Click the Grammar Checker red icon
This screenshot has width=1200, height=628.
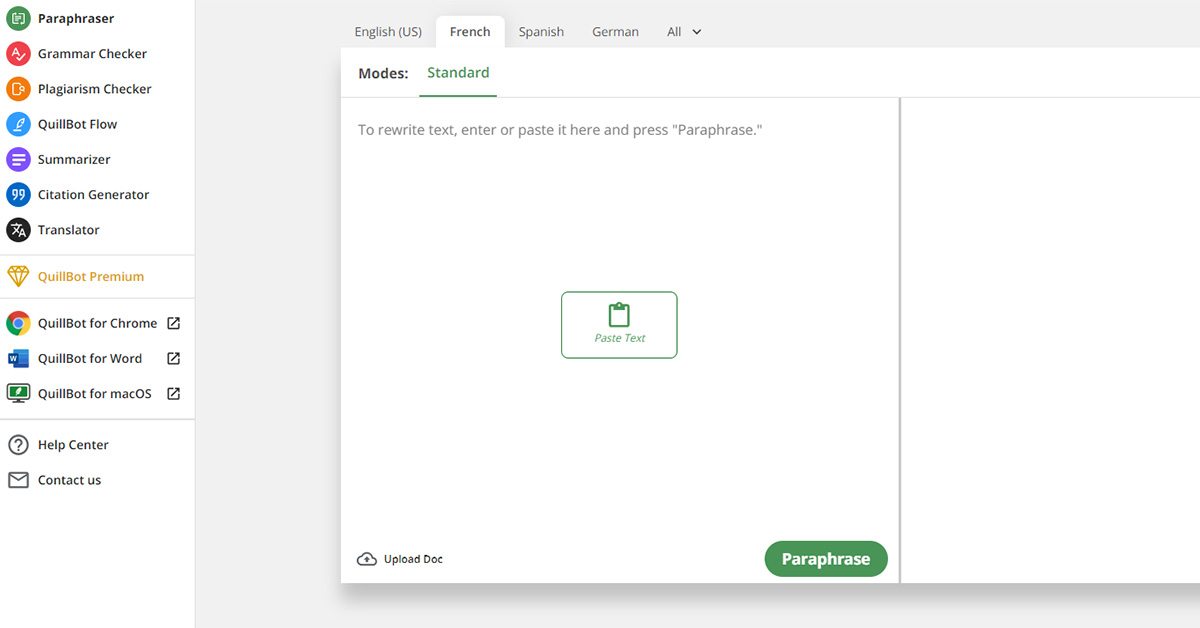tap(18, 54)
